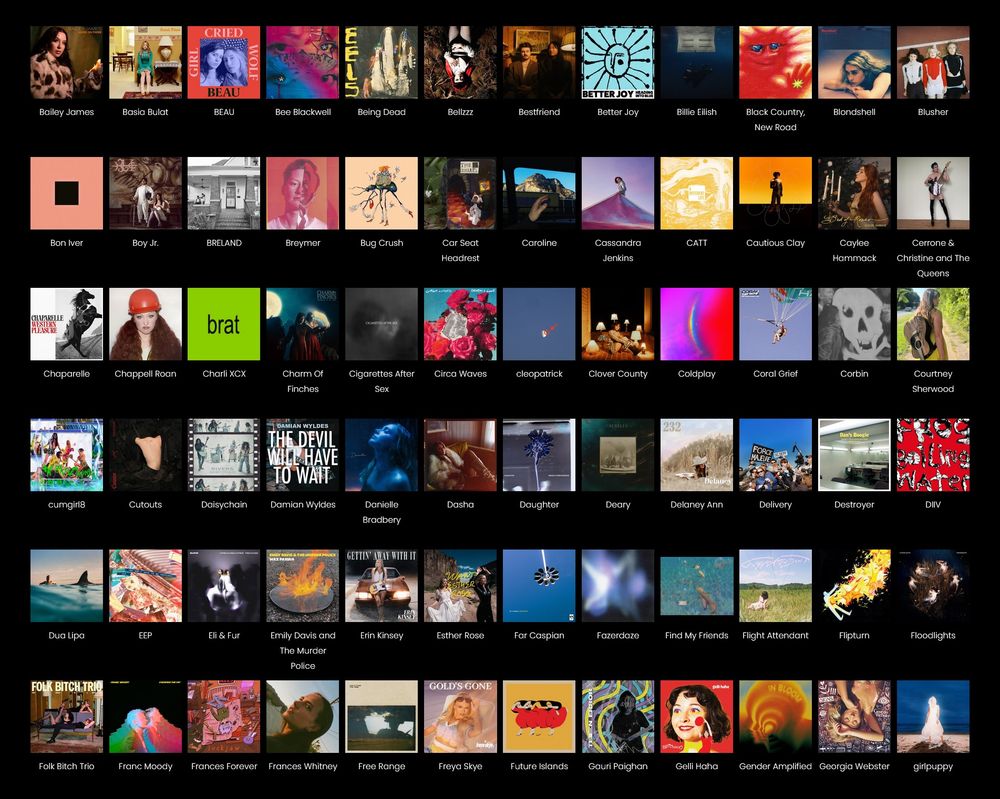Select the Cassandra Jenkins album cover
The height and width of the screenshot is (799, 1000).
pos(618,193)
